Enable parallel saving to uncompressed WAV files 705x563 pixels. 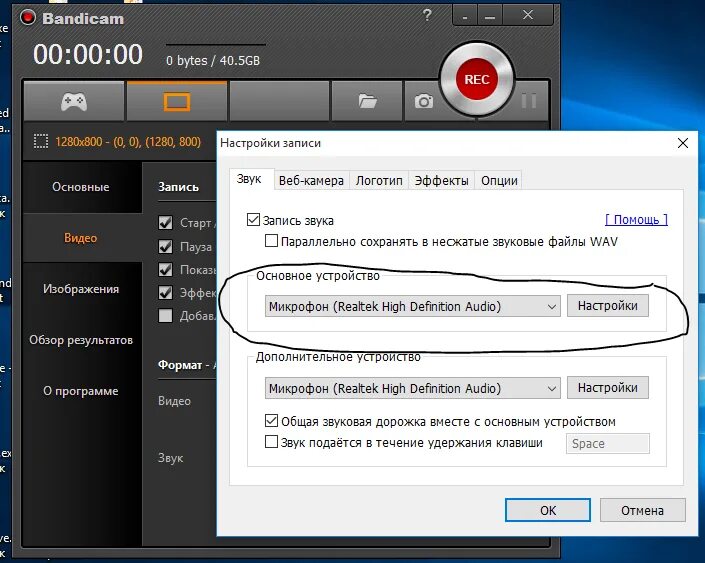tap(271, 241)
